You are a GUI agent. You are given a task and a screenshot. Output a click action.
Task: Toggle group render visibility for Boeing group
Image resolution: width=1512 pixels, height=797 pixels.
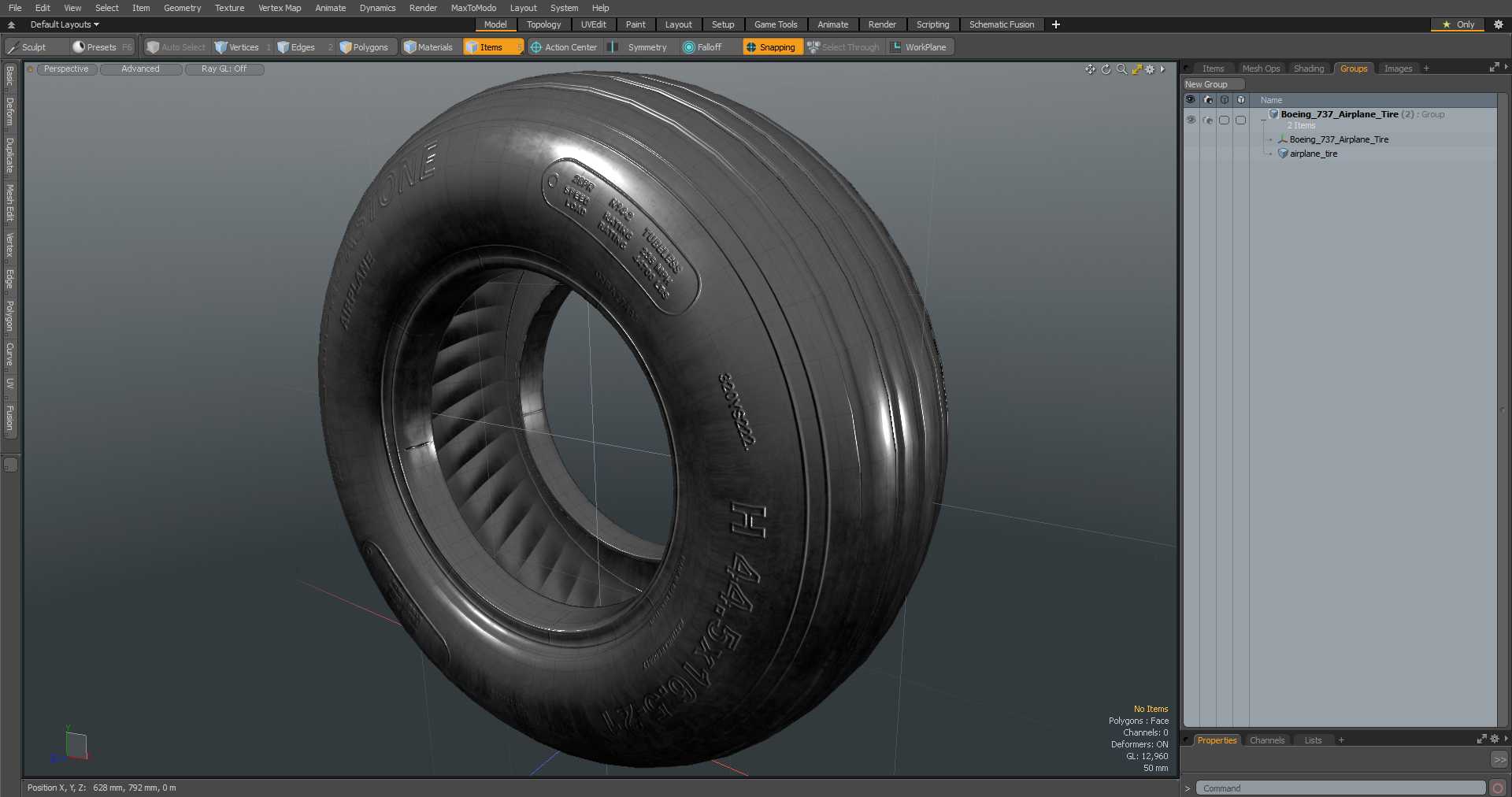pos(1207,120)
